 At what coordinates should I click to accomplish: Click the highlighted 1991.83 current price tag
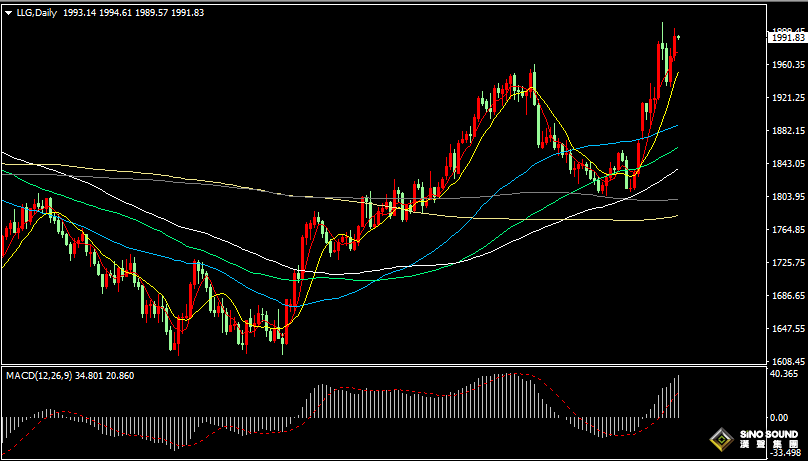(787, 37)
